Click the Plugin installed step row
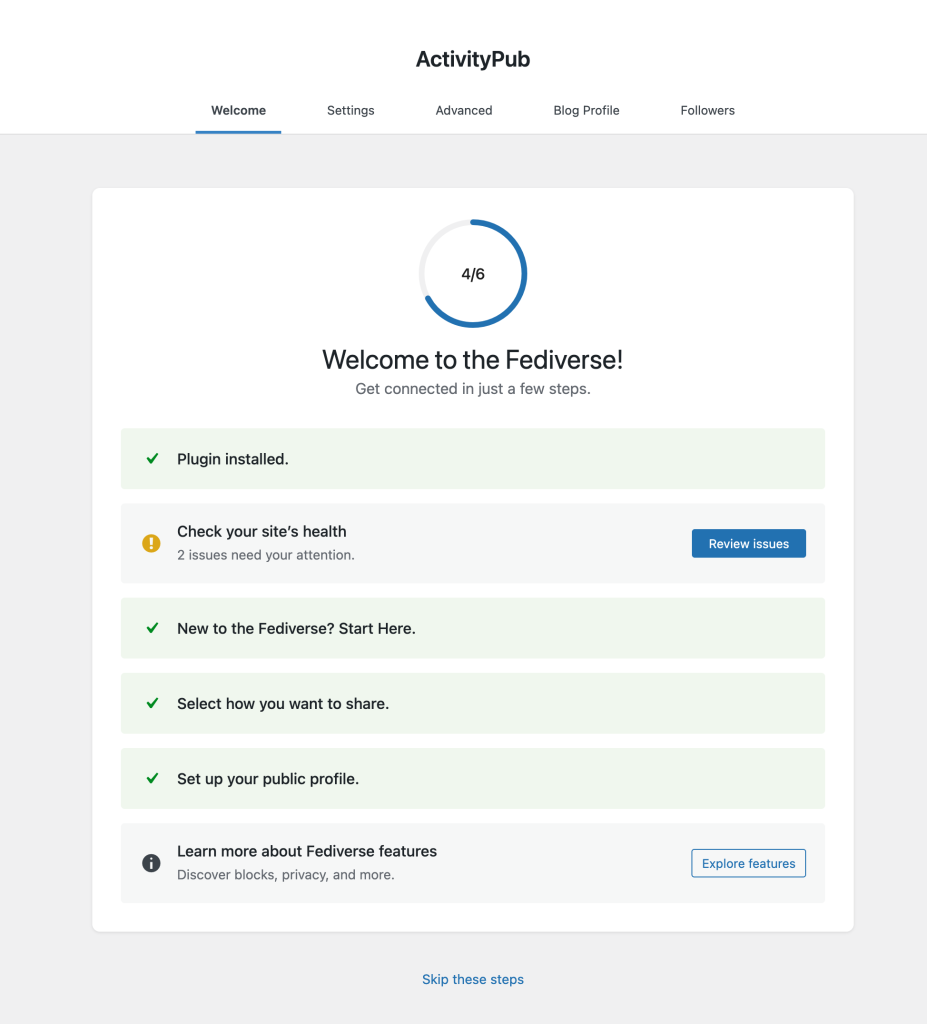Viewport: 927px width, 1024px height. 473,458
